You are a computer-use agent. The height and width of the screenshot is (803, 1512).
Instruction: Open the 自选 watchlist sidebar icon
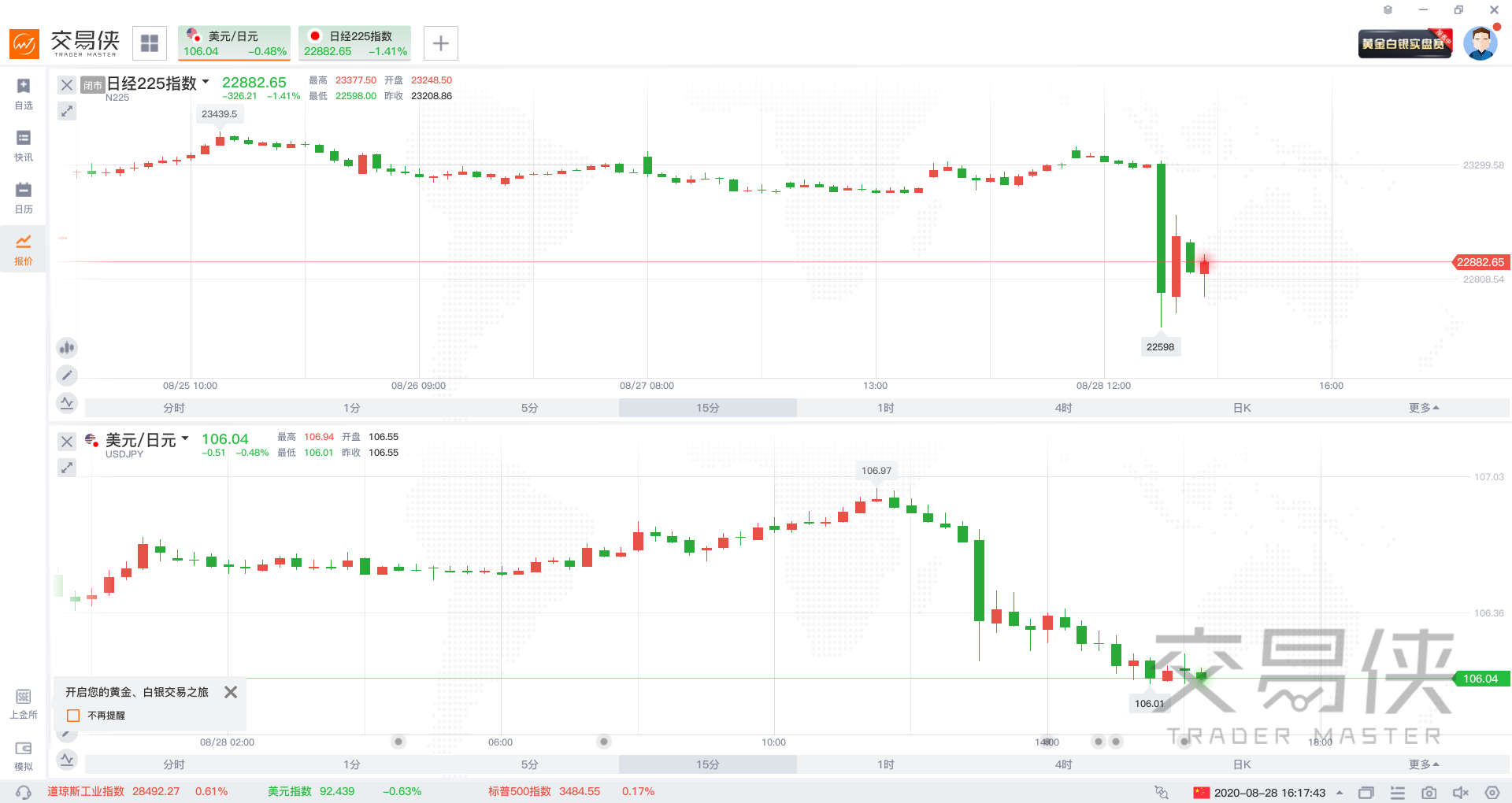coord(24,93)
